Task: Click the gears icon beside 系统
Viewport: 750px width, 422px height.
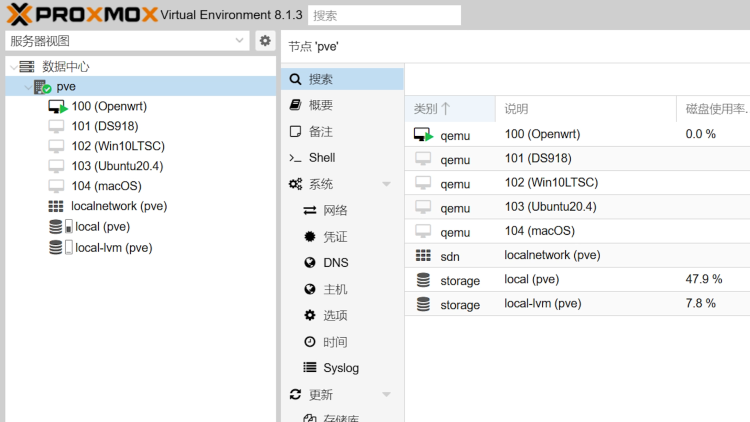Action: coord(296,184)
